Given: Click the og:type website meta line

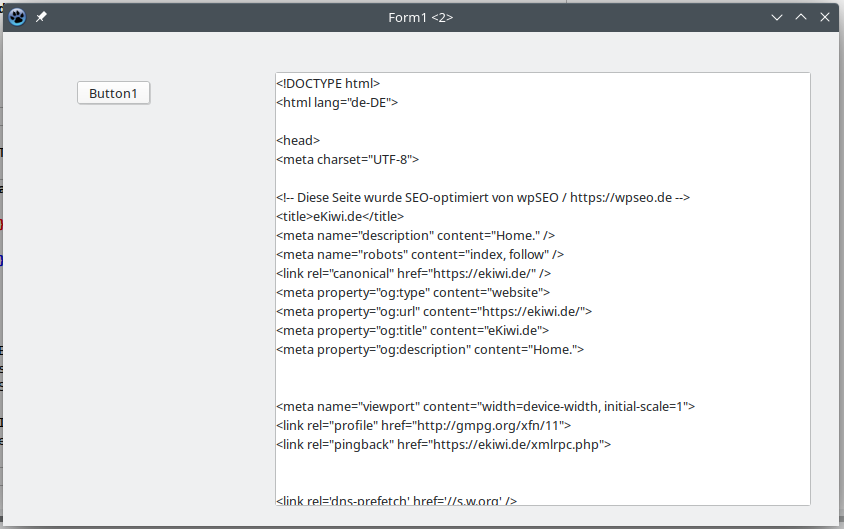Looking at the screenshot, I should click(x=413, y=293).
